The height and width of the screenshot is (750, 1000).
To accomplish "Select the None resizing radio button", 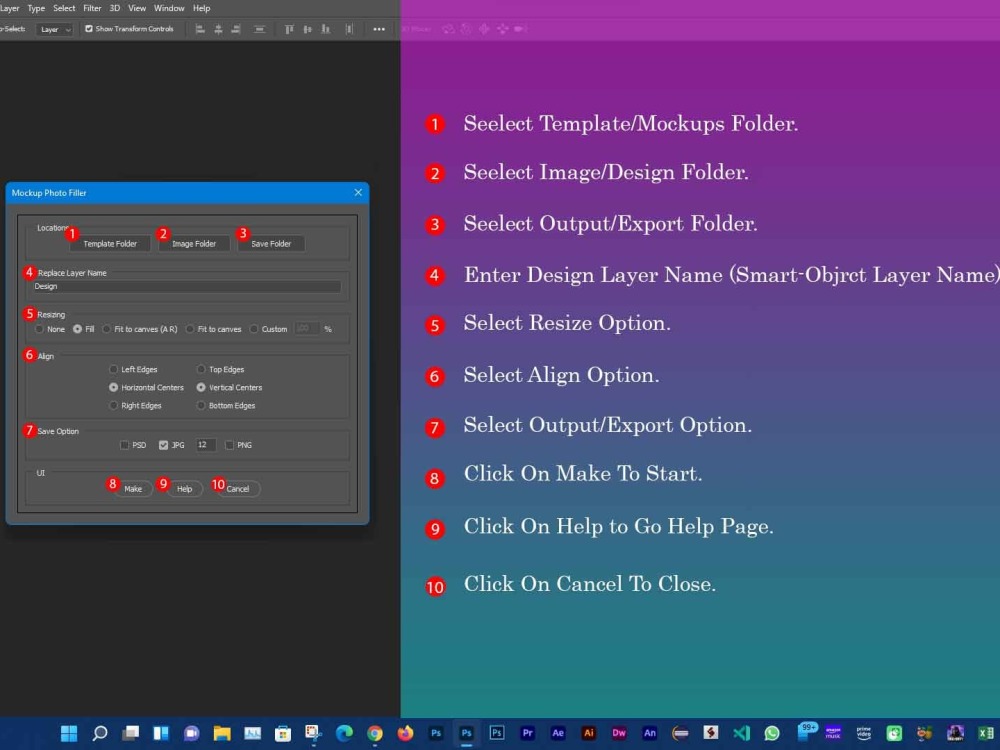I will pyautogui.click(x=40, y=329).
